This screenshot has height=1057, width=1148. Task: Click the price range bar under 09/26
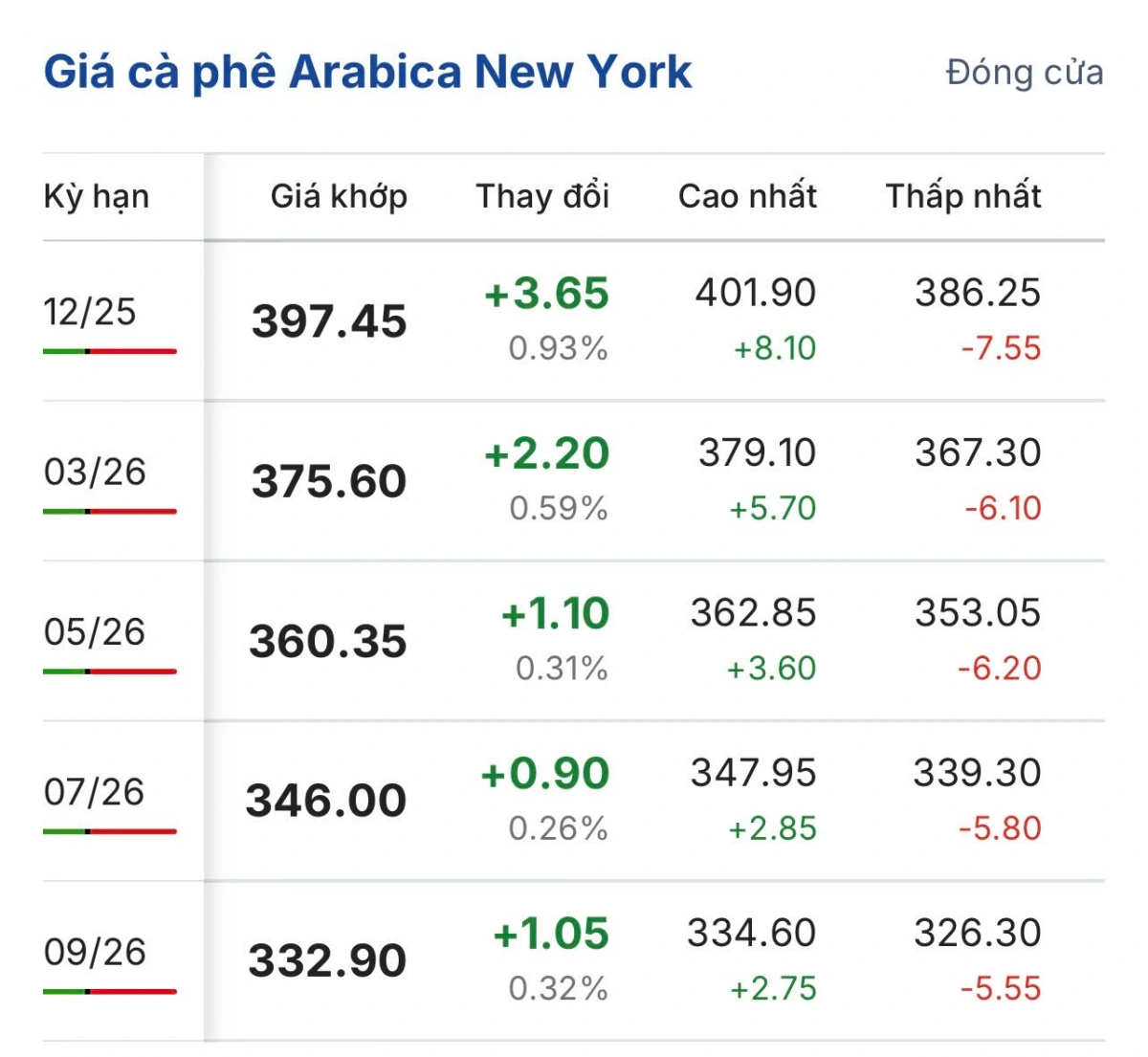110,992
